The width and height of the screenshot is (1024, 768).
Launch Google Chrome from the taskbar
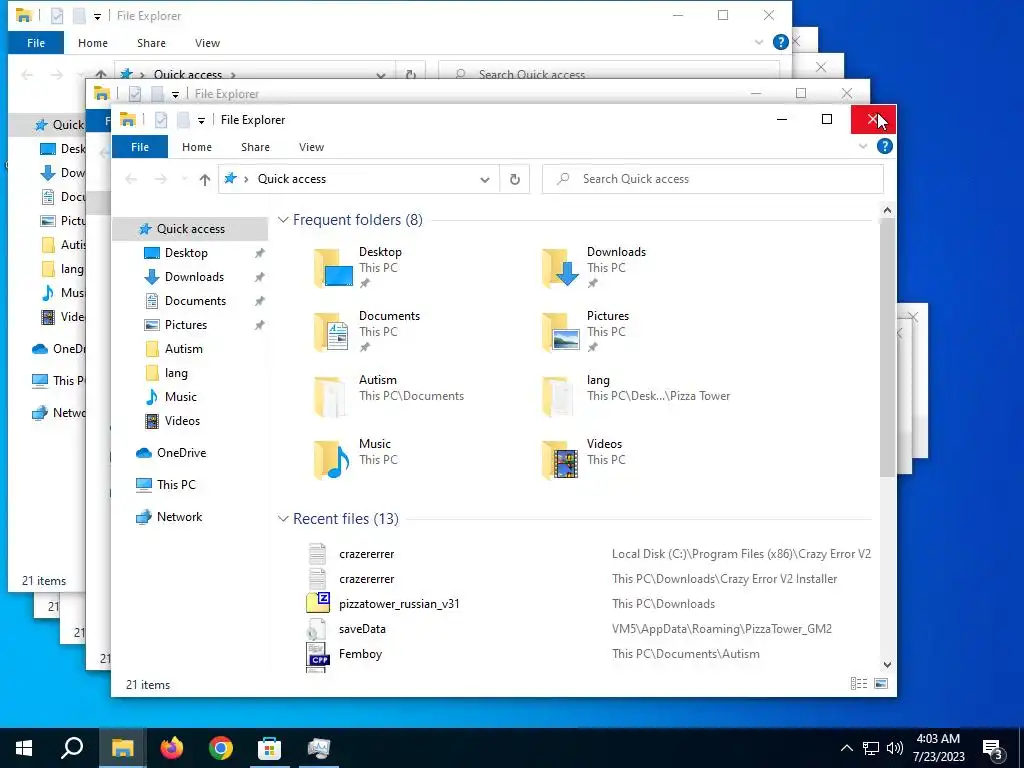click(x=221, y=748)
